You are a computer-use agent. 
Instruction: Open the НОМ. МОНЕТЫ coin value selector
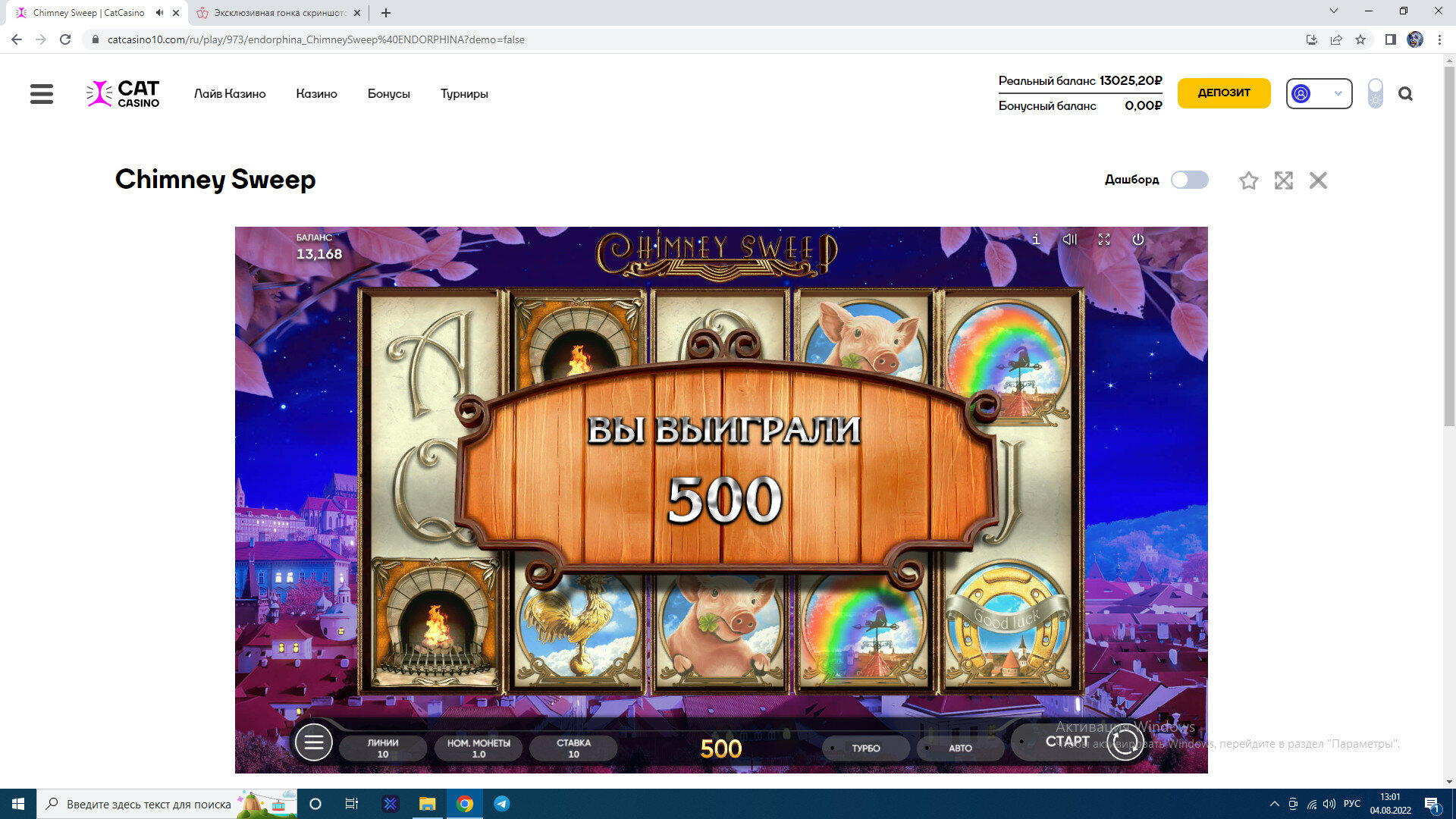click(x=479, y=748)
